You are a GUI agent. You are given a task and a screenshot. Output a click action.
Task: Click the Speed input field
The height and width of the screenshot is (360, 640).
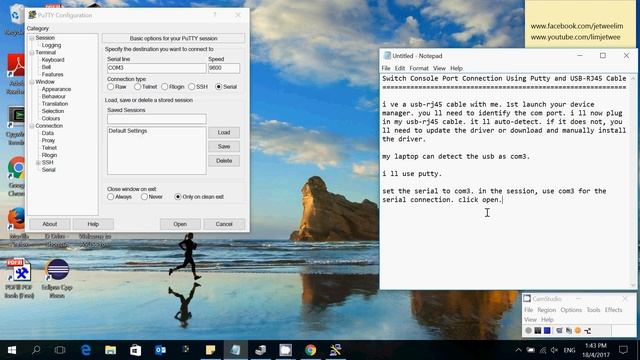pyautogui.click(x=224, y=68)
